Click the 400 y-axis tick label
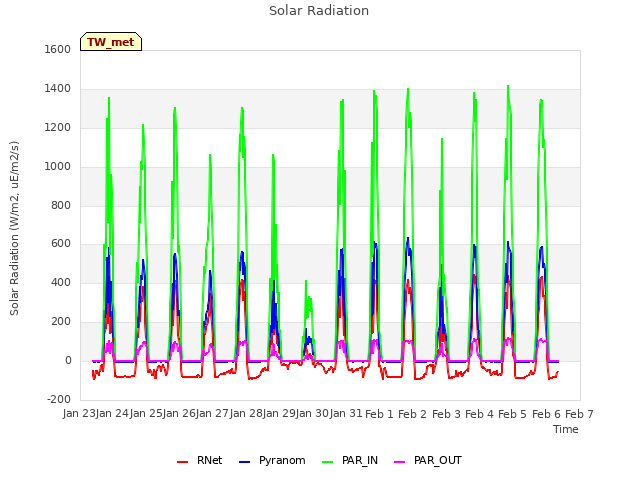The image size is (640, 480). [x=61, y=282]
